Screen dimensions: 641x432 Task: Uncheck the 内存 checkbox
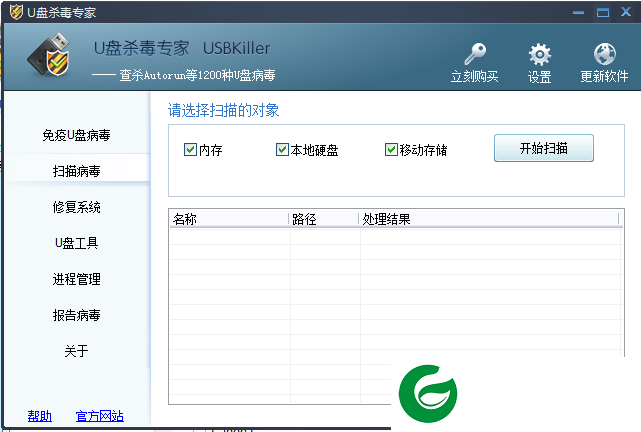click(x=190, y=150)
